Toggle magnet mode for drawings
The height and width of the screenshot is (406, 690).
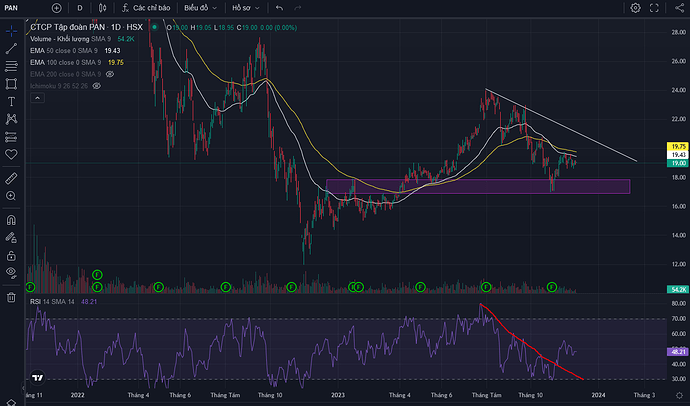[x=11, y=220]
